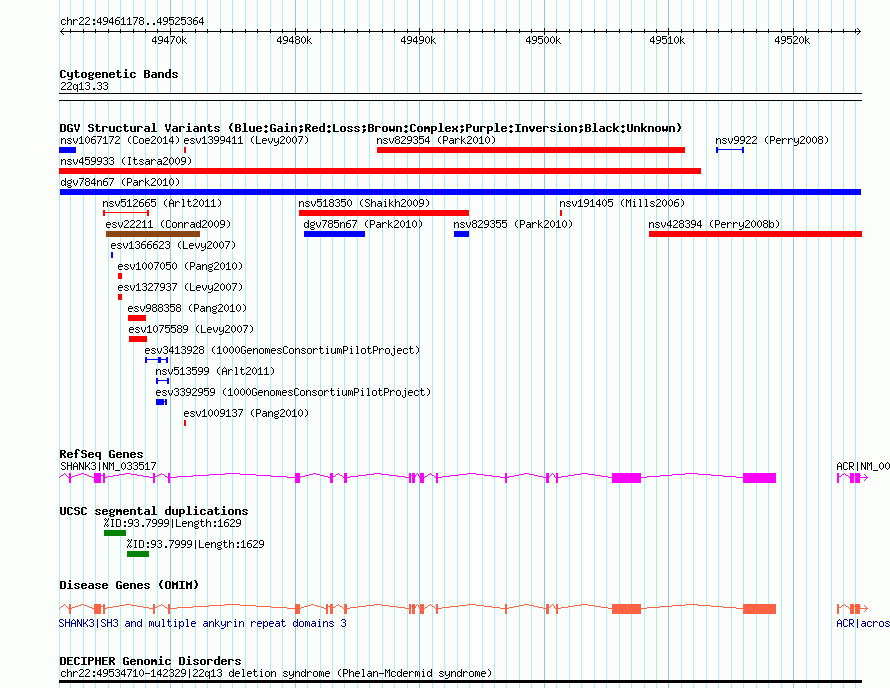Click the orange OMIM SHANK3 exon near 49517k
The width and height of the screenshot is (890, 688).
pyautogui.click(x=759, y=609)
